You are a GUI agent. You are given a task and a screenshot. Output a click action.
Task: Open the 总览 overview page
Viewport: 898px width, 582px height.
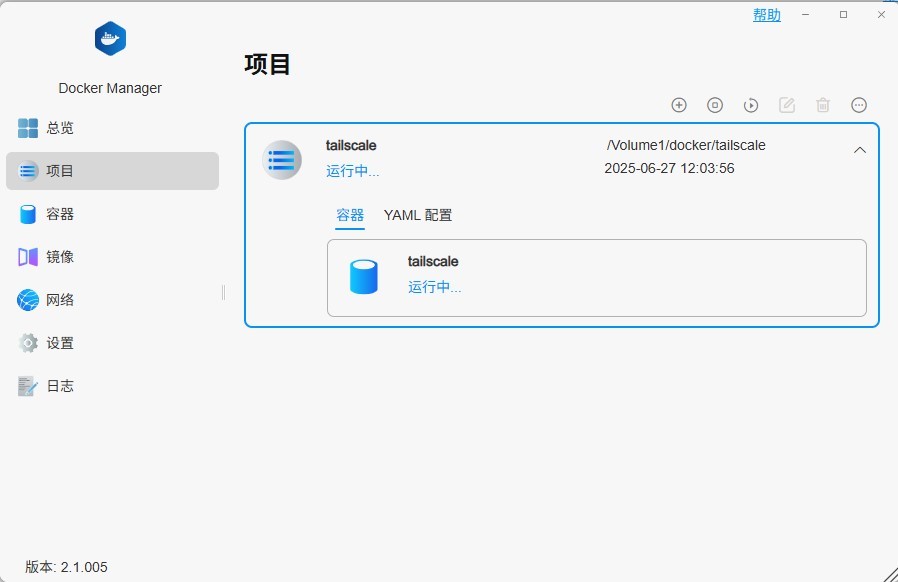click(112, 128)
